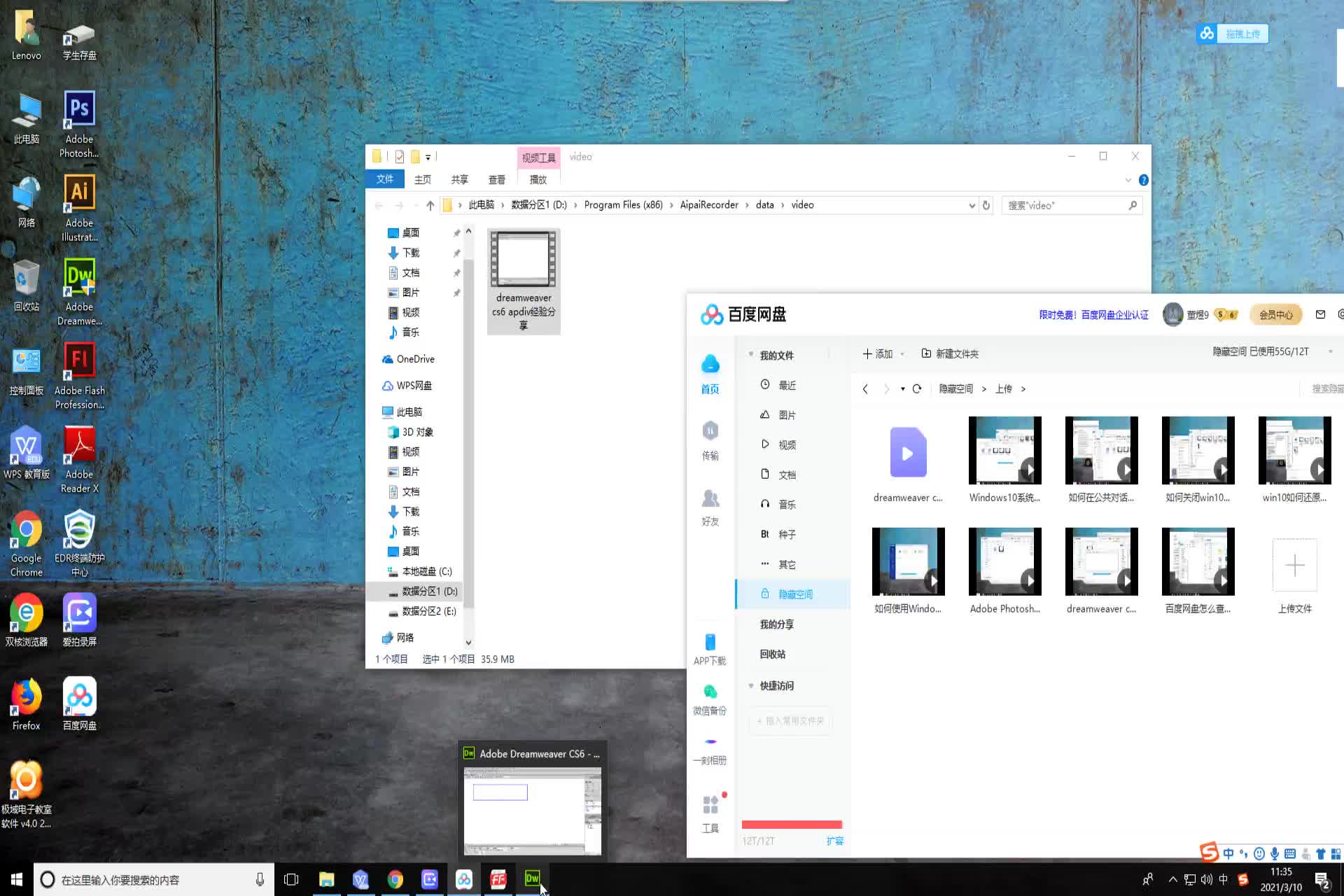Select 隐藏空间 in Baidu Netdisk menu

[x=793, y=594]
